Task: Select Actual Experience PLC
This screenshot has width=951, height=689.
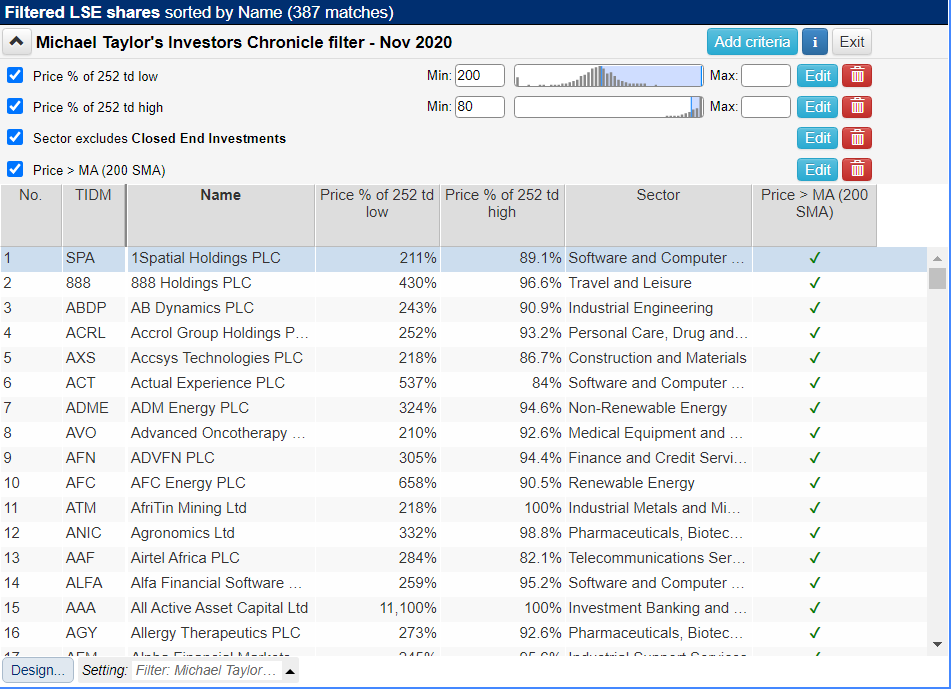Action: [x=207, y=383]
